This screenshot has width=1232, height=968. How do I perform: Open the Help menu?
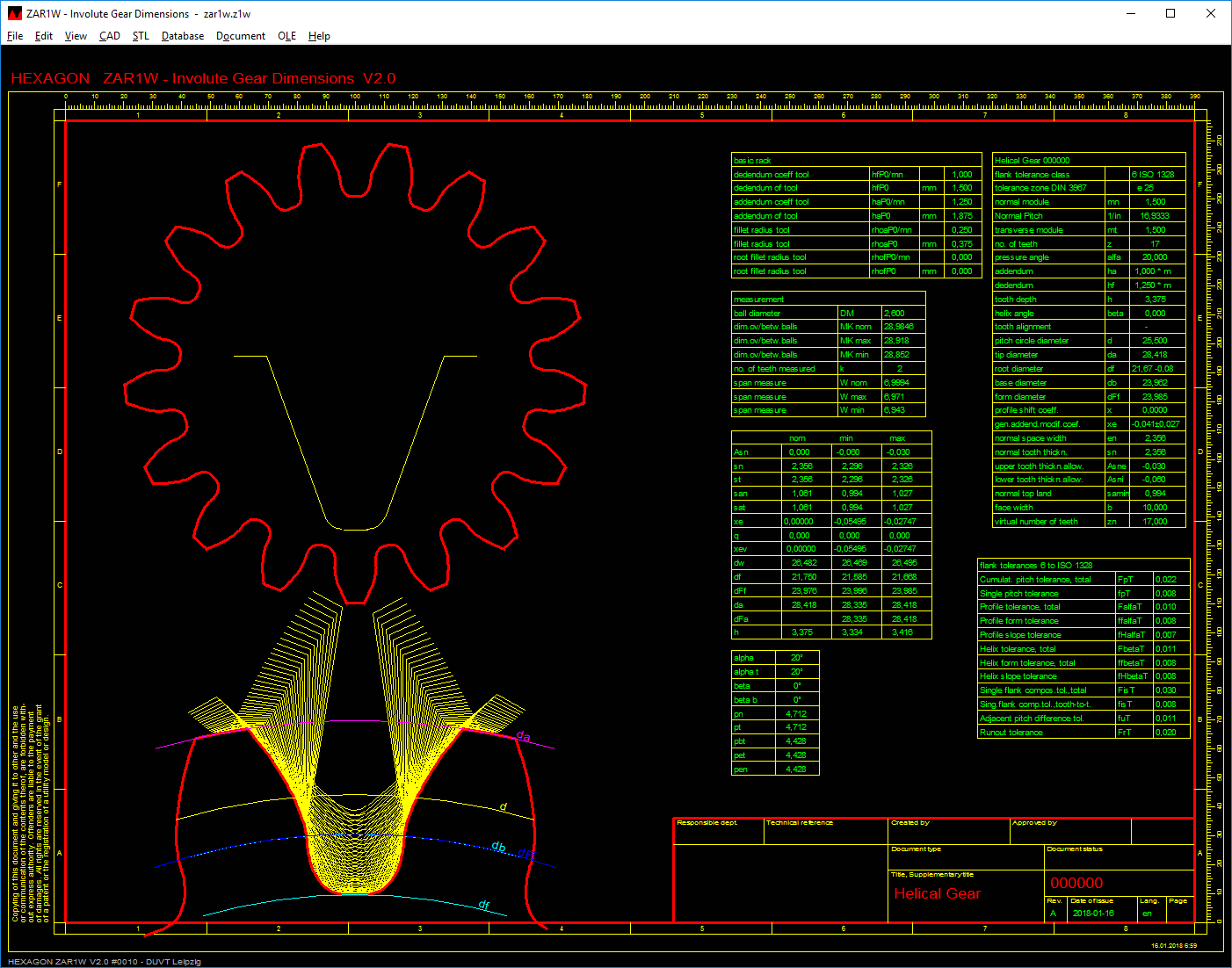pyautogui.click(x=319, y=36)
